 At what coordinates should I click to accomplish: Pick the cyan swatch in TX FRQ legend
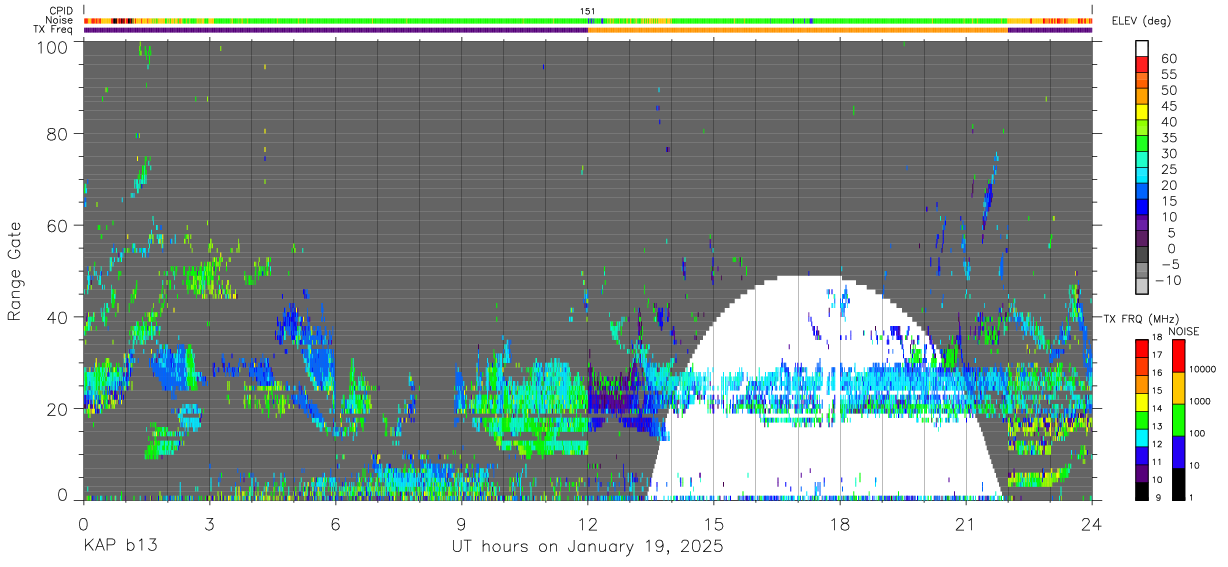coord(1141,436)
